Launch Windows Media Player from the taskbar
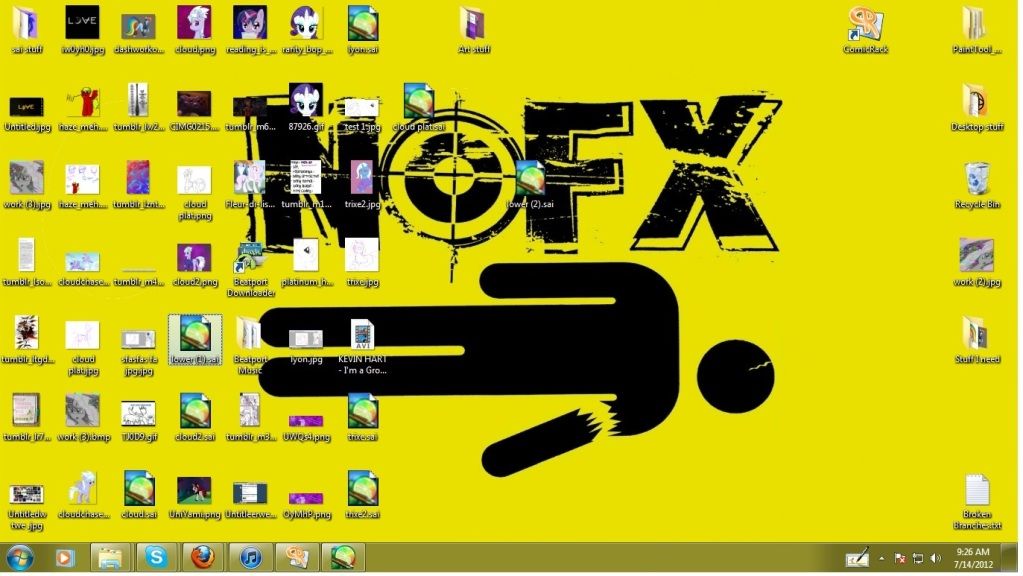Viewport: 1023px width, 576px height. pyautogui.click(x=64, y=558)
